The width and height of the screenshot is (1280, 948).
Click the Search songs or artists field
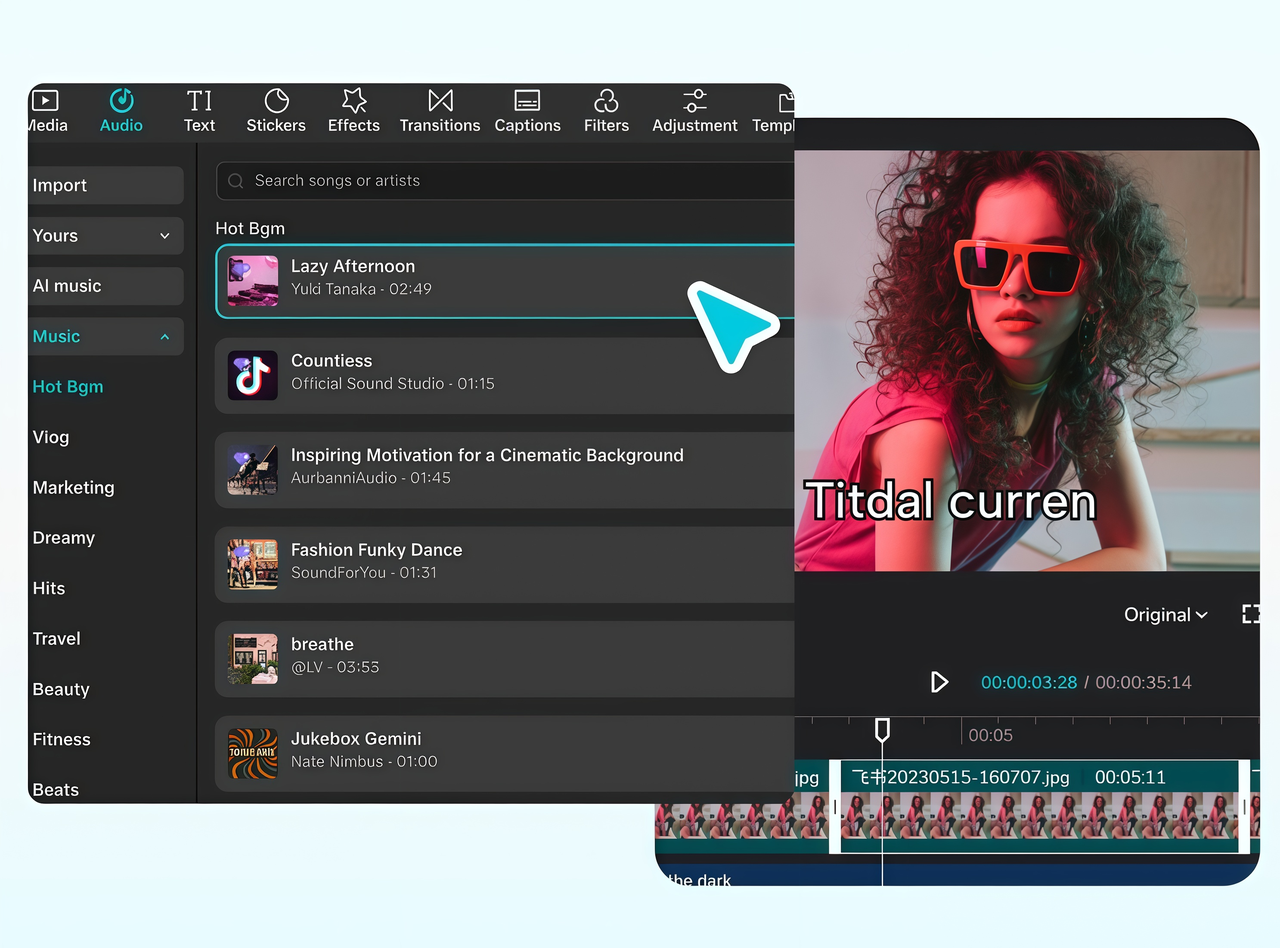pyautogui.click(x=505, y=181)
